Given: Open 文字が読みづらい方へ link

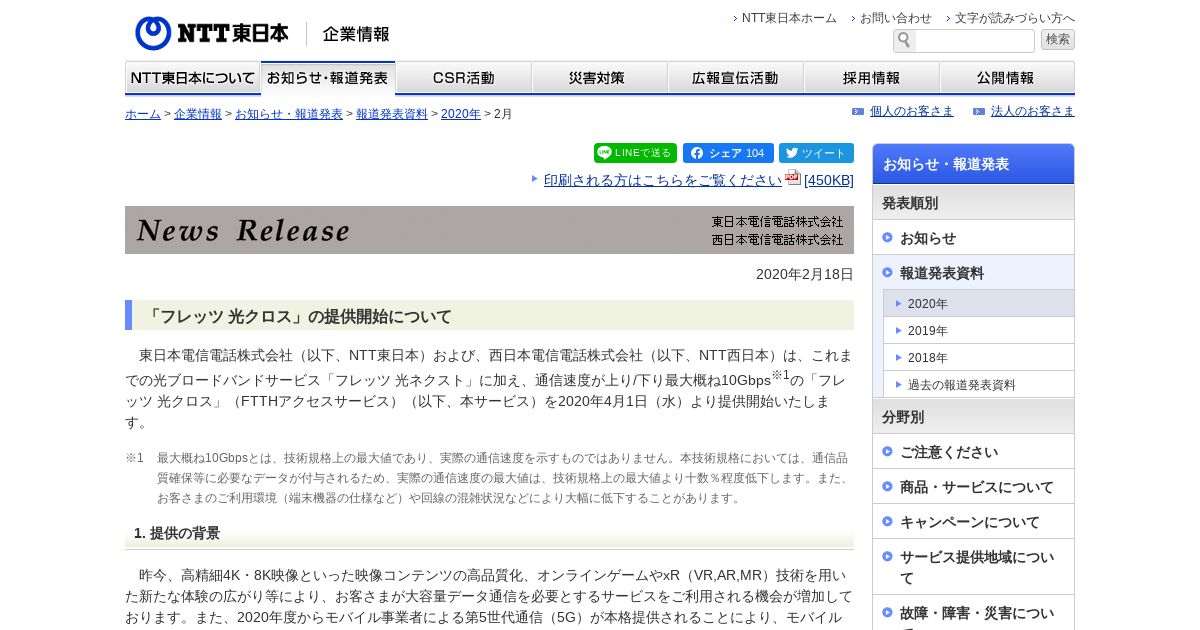Looking at the screenshot, I should (x=1015, y=18).
